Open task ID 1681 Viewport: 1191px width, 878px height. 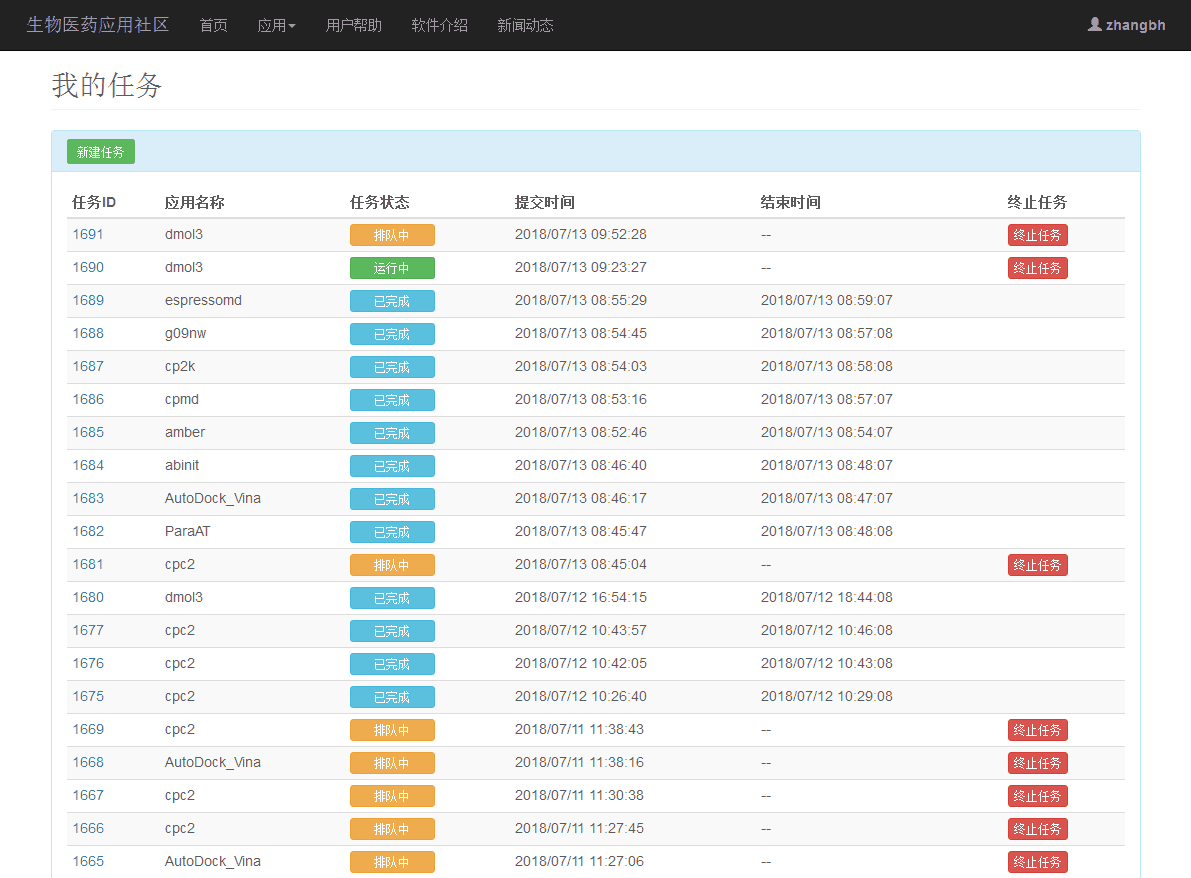[x=88, y=565]
